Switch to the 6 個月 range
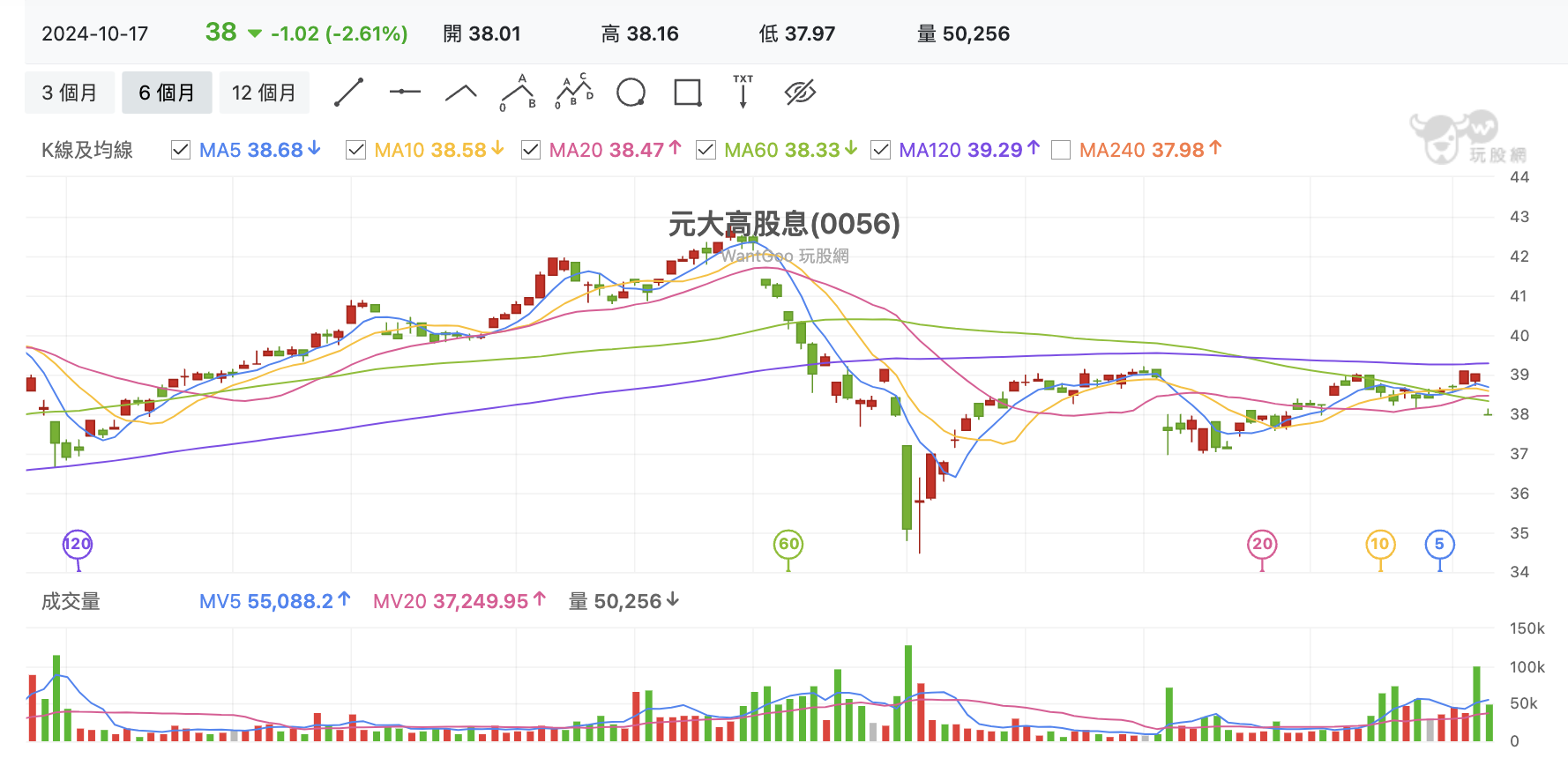 coord(167,93)
